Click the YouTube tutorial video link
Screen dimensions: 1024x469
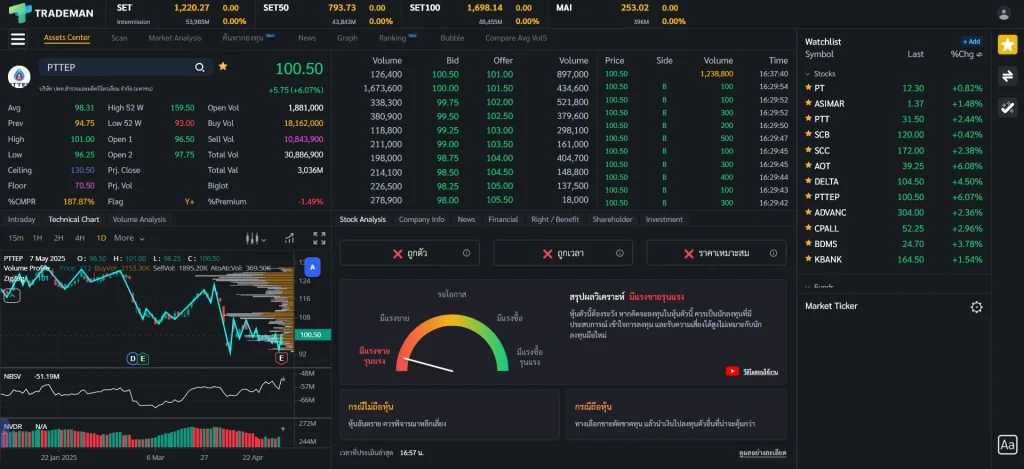[x=749, y=371]
